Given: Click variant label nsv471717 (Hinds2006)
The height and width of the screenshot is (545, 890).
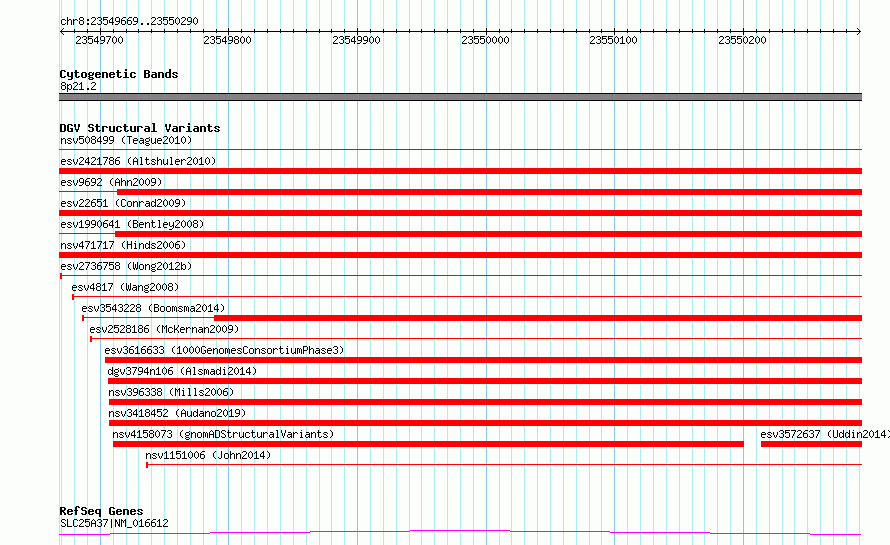Looking at the screenshot, I should [x=123, y=245].
